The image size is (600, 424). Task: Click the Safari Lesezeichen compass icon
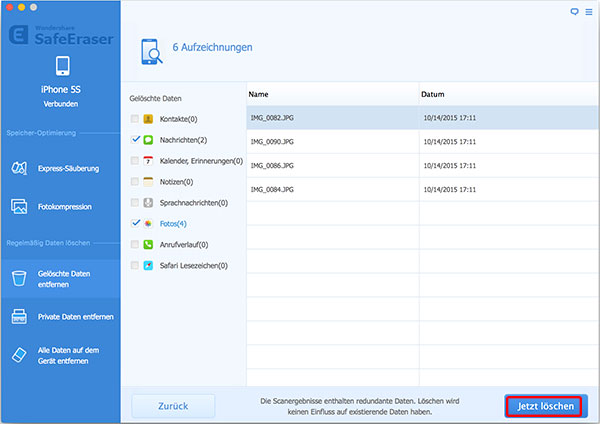click(x=148, y=265)
